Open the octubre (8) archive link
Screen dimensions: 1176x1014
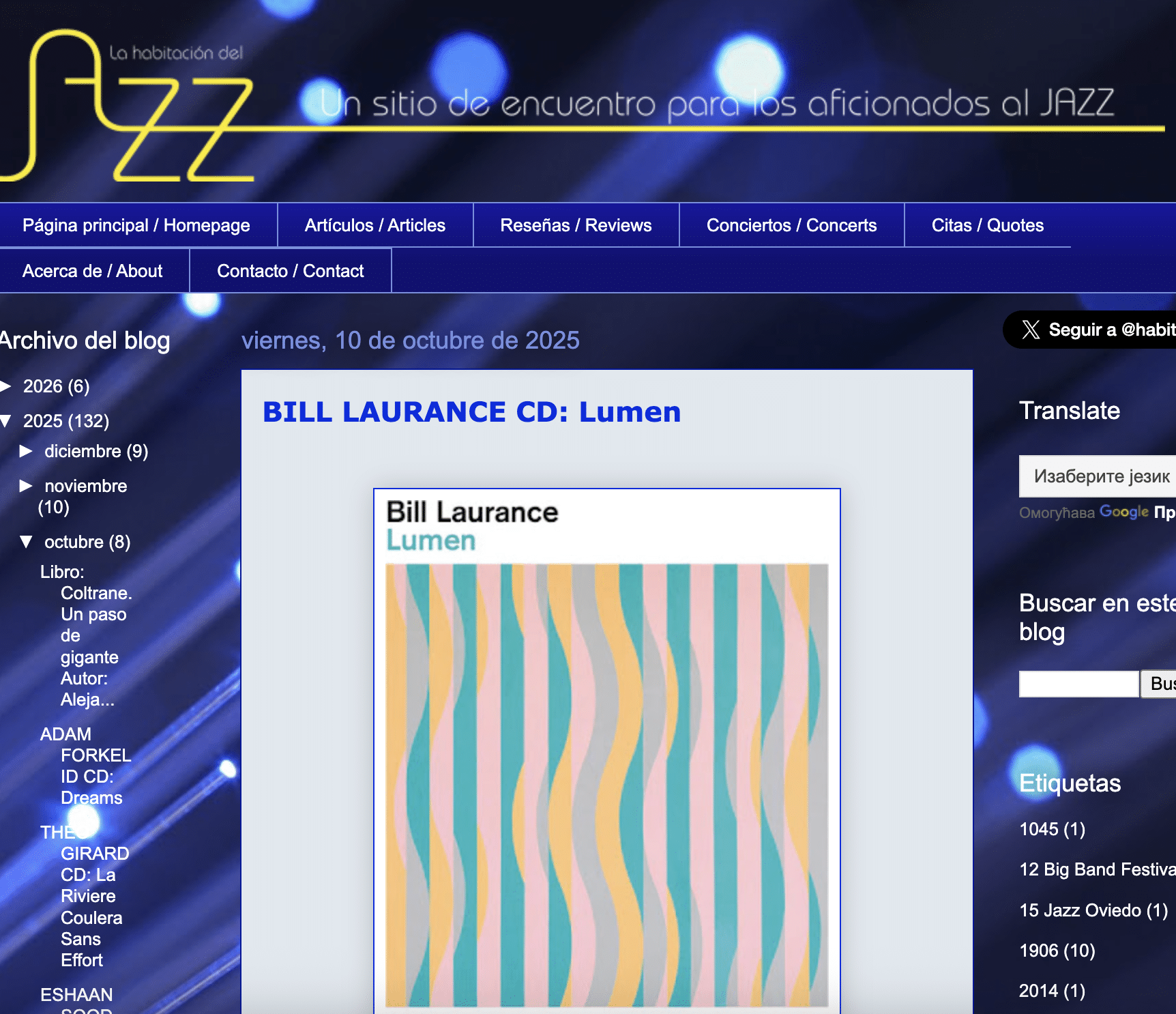(x=87, y=542)
